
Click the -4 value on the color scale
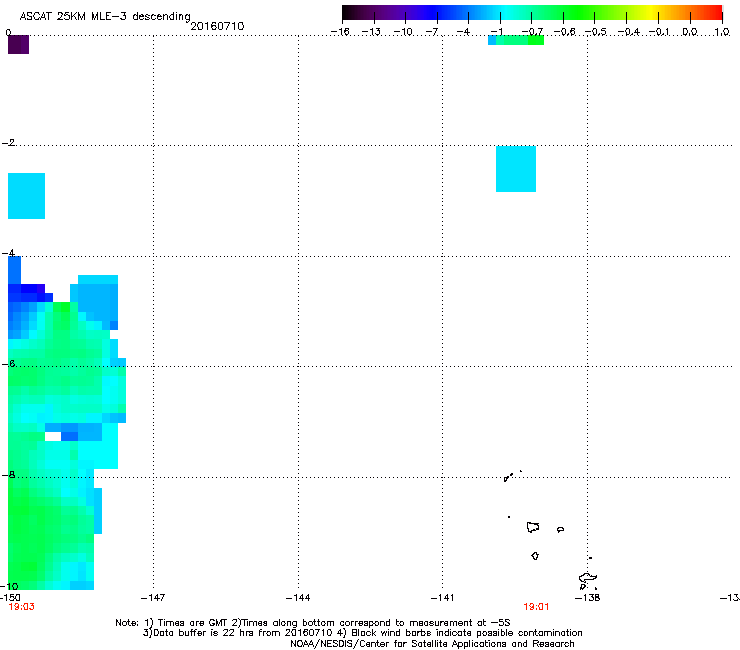(x=463, y=32)
